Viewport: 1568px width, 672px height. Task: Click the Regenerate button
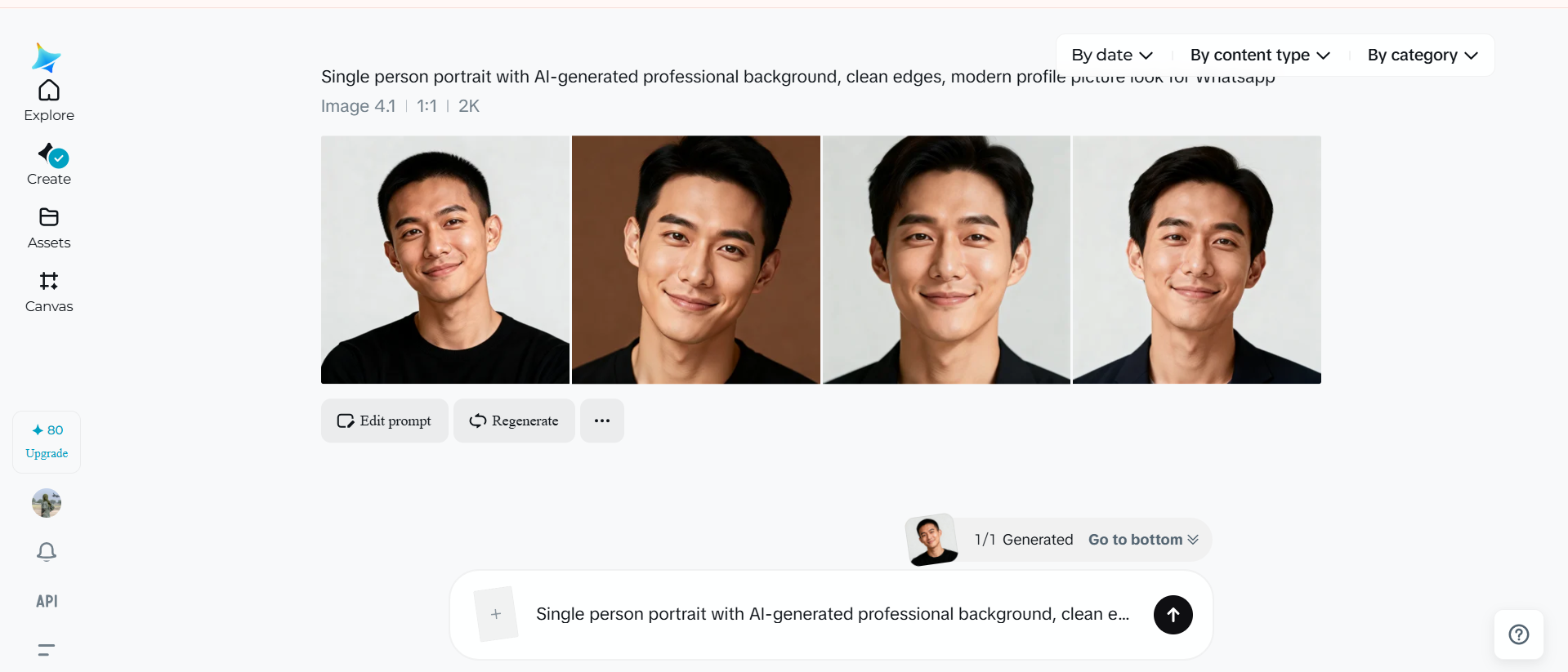(x=514, y=421)
